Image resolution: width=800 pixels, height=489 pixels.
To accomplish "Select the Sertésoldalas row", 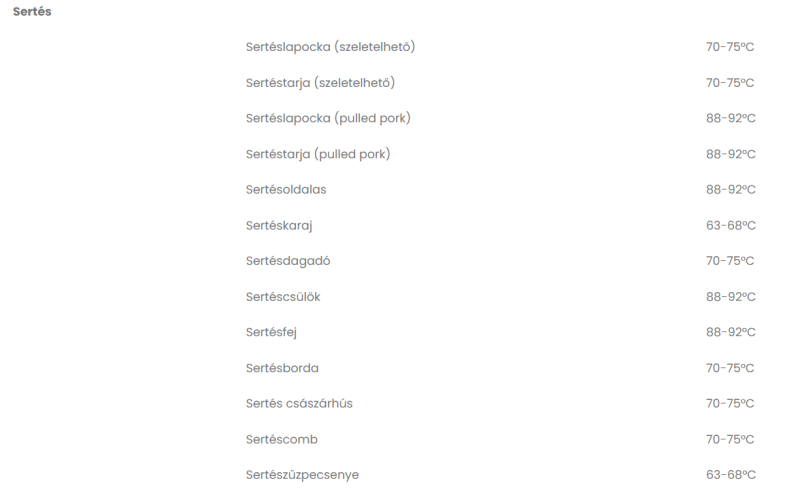I will tap(286, 189).
